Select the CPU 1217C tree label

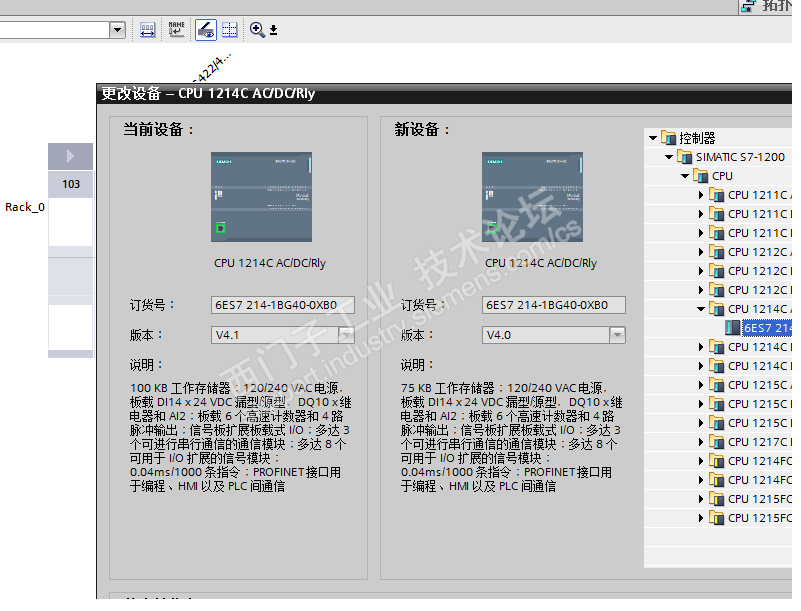(760, 442)
